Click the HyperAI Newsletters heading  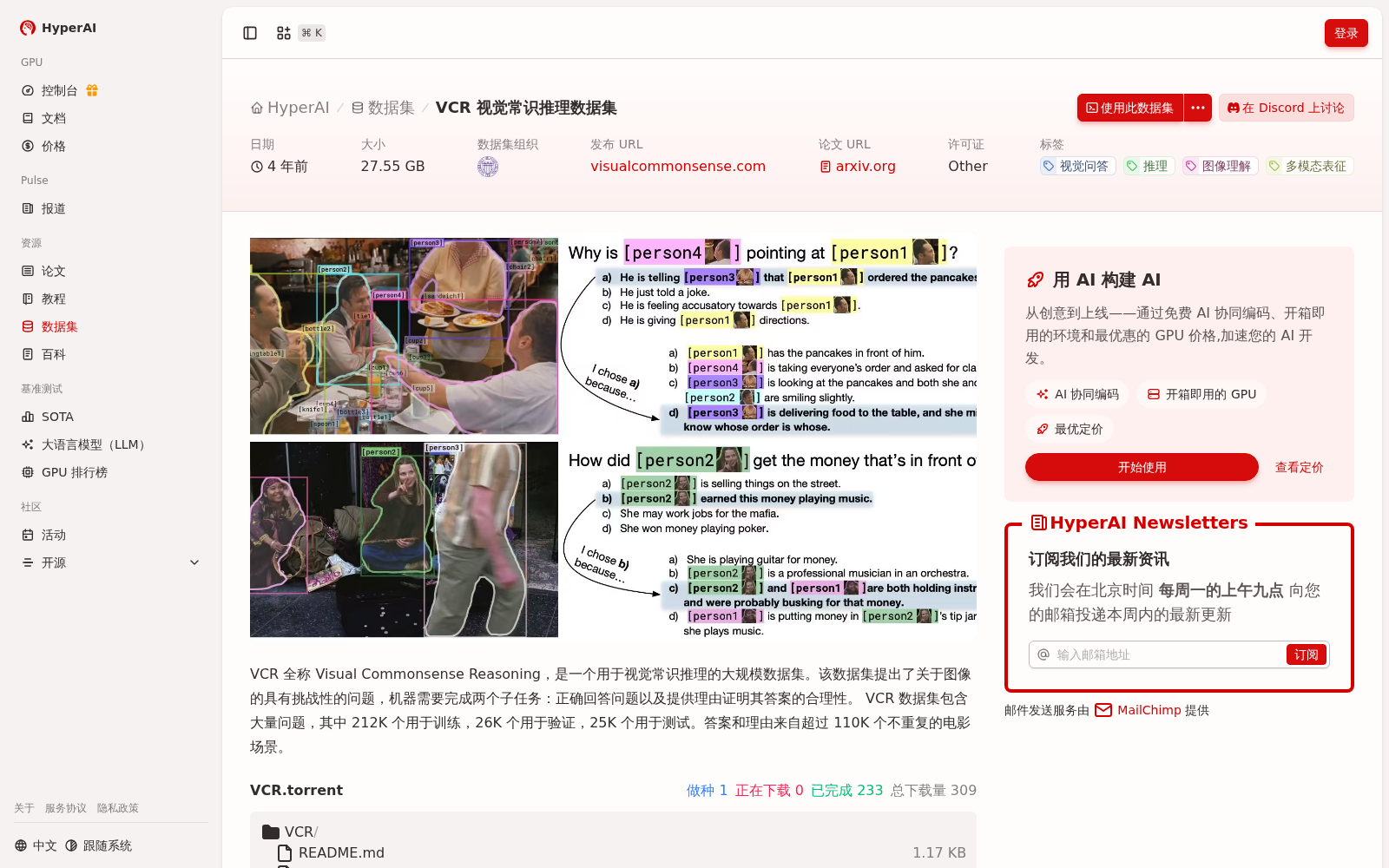1139,523
